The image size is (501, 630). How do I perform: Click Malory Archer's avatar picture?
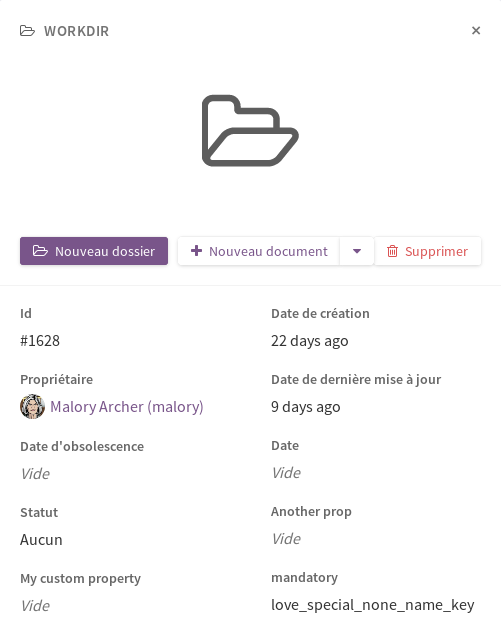tap(32, 407)
